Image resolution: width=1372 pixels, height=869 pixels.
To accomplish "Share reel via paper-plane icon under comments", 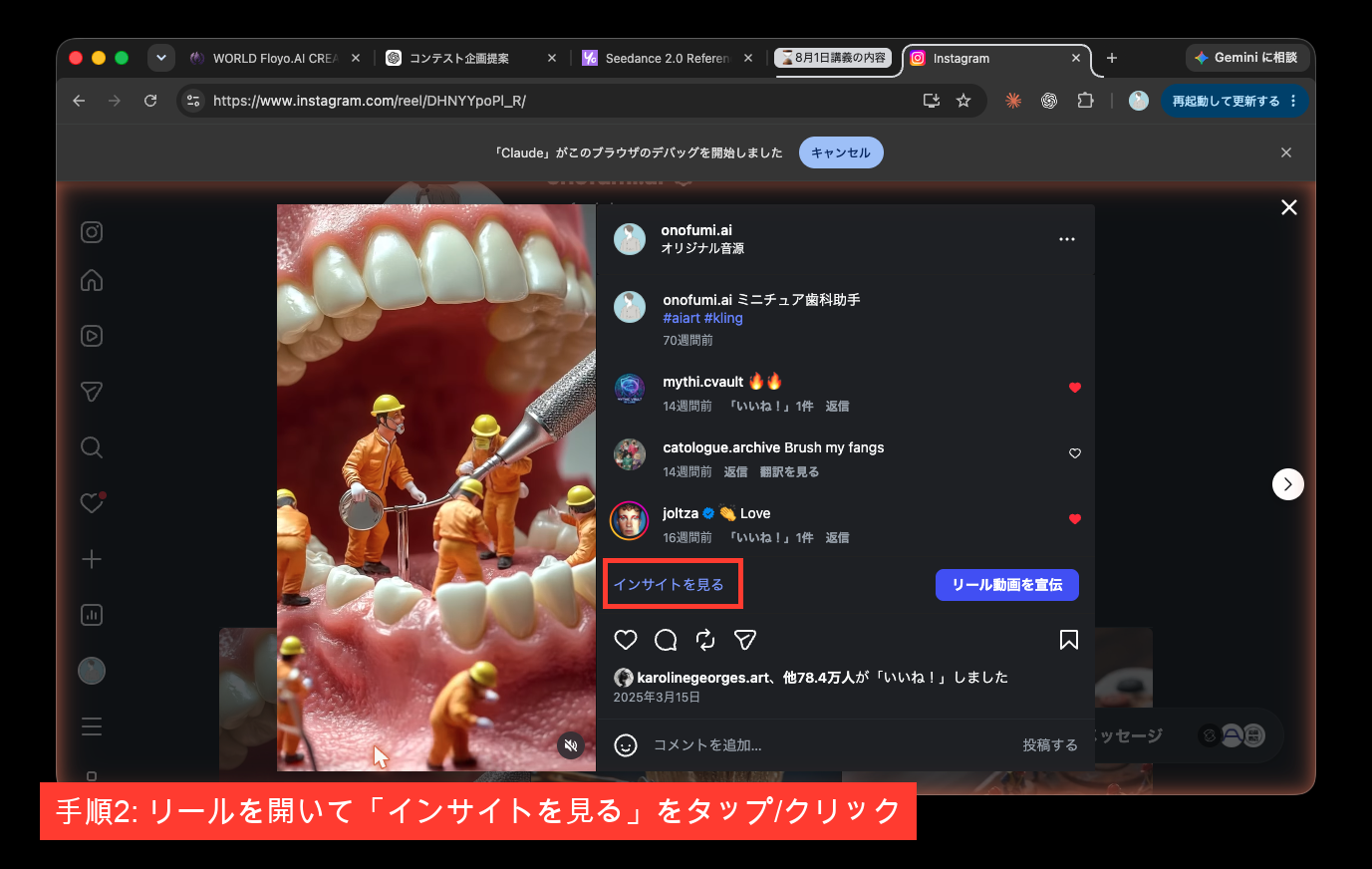I will (745, 640).
